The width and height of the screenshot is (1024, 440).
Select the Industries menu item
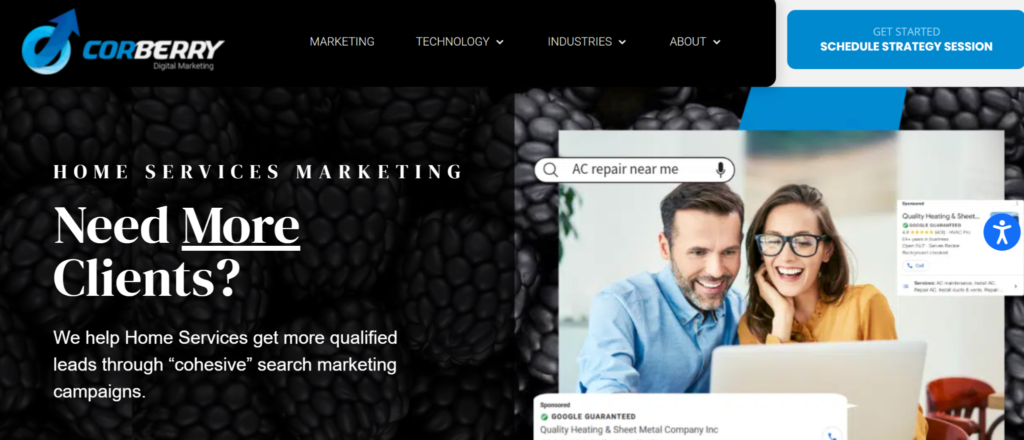(579, 42)
